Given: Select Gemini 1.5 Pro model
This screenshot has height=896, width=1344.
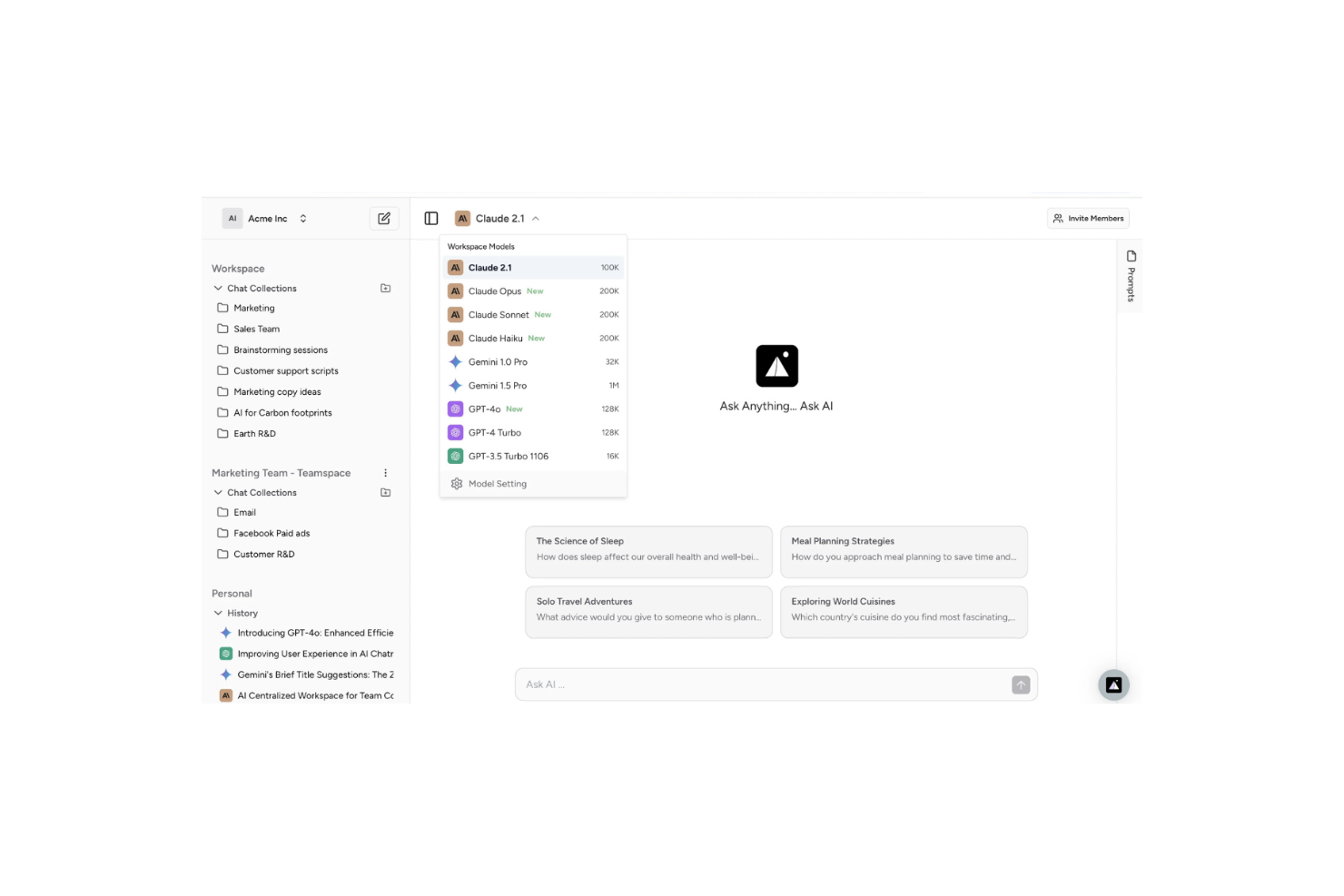Looking at the screenshot, I should pyautogui.click(x=533, y=386).
